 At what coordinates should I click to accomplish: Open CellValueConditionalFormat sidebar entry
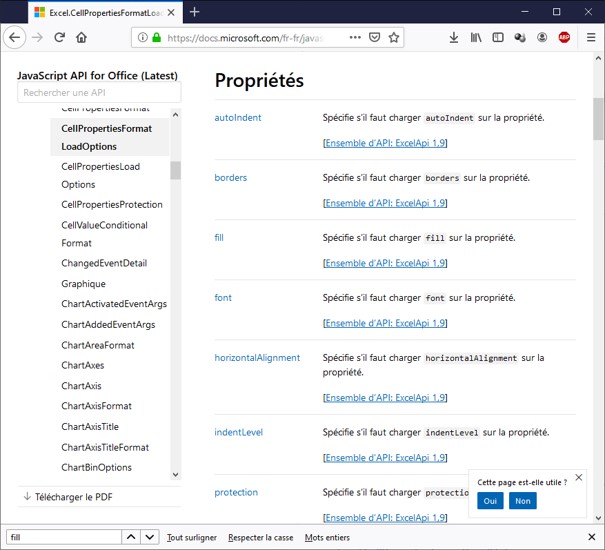coord(104,234)
